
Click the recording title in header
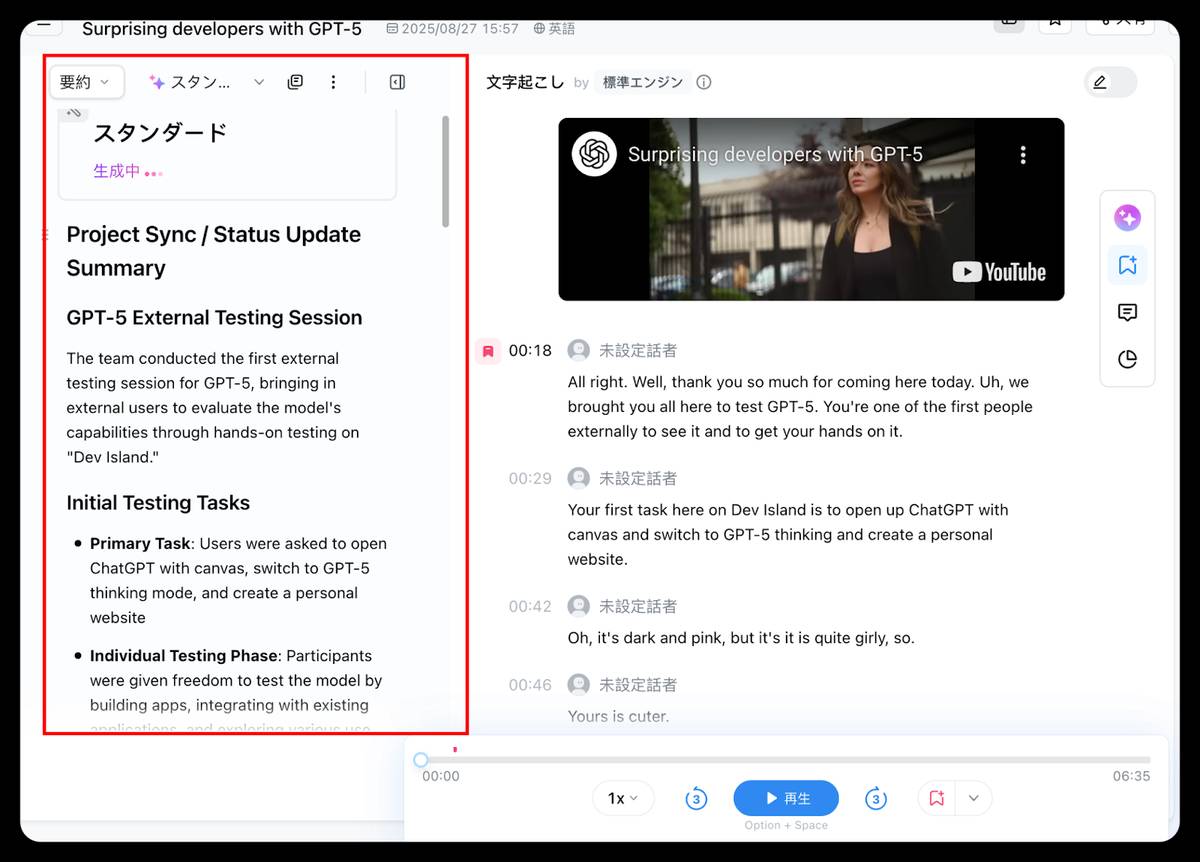tap(222, 29)
